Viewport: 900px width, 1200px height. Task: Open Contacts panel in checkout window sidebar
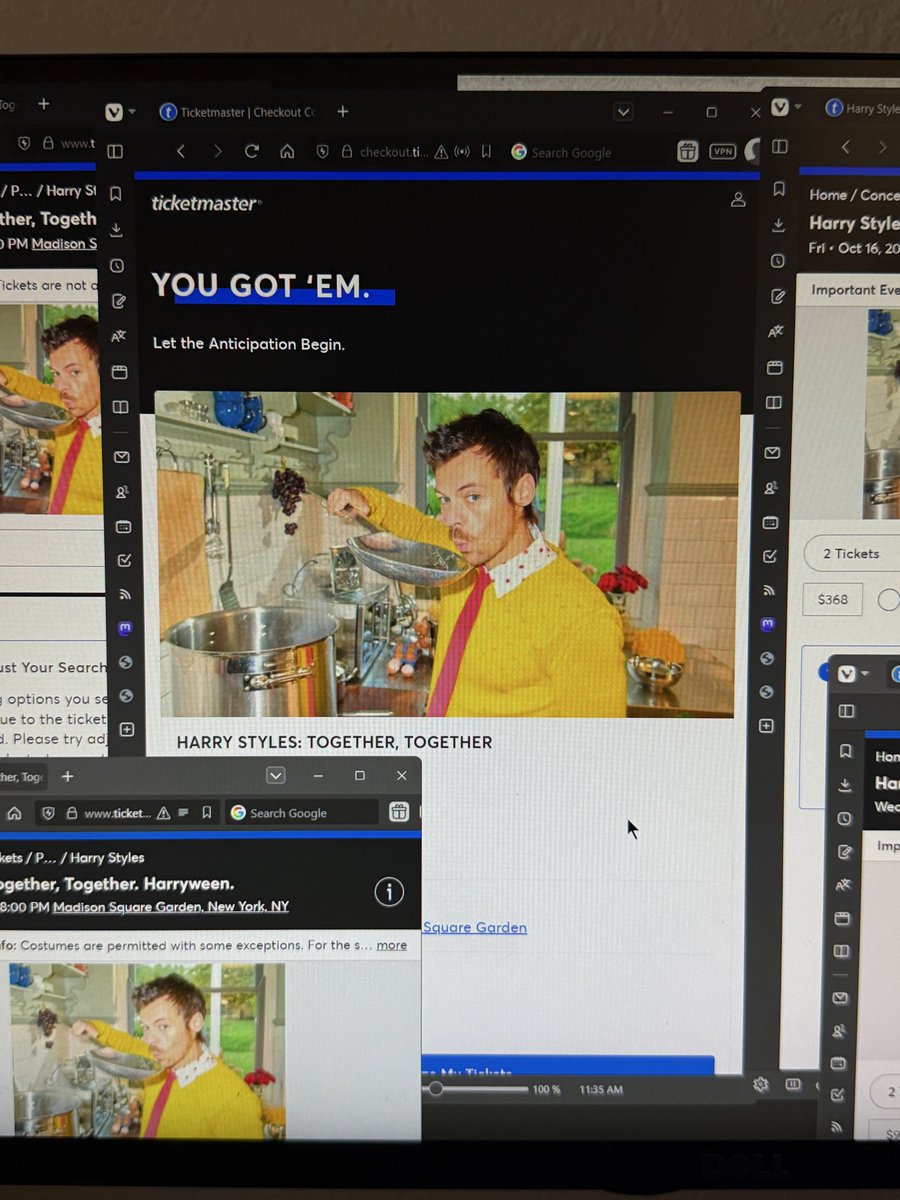coord(122,492)
